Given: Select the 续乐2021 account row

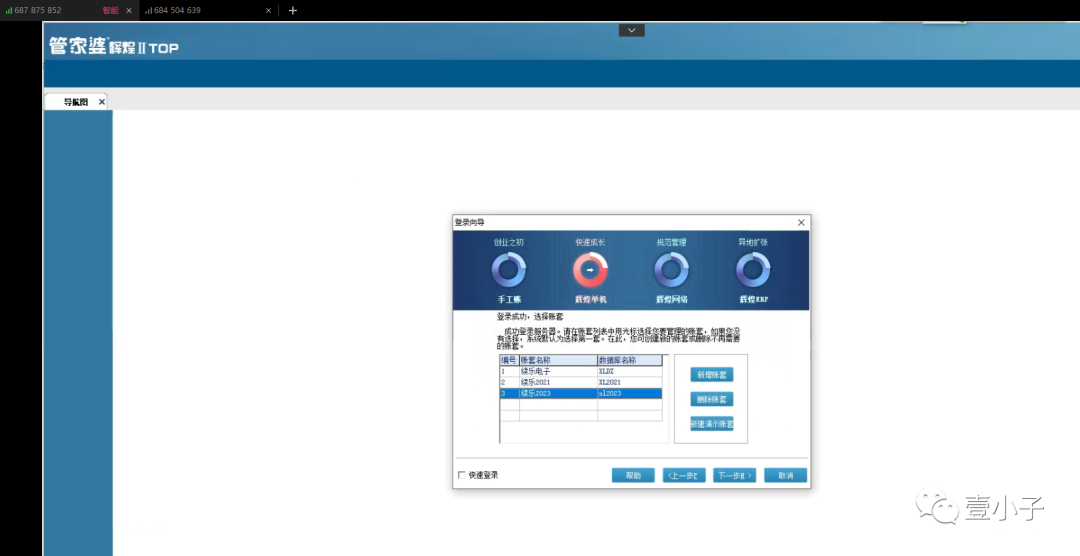Looking at the screenshot, I should coord(581,382).
